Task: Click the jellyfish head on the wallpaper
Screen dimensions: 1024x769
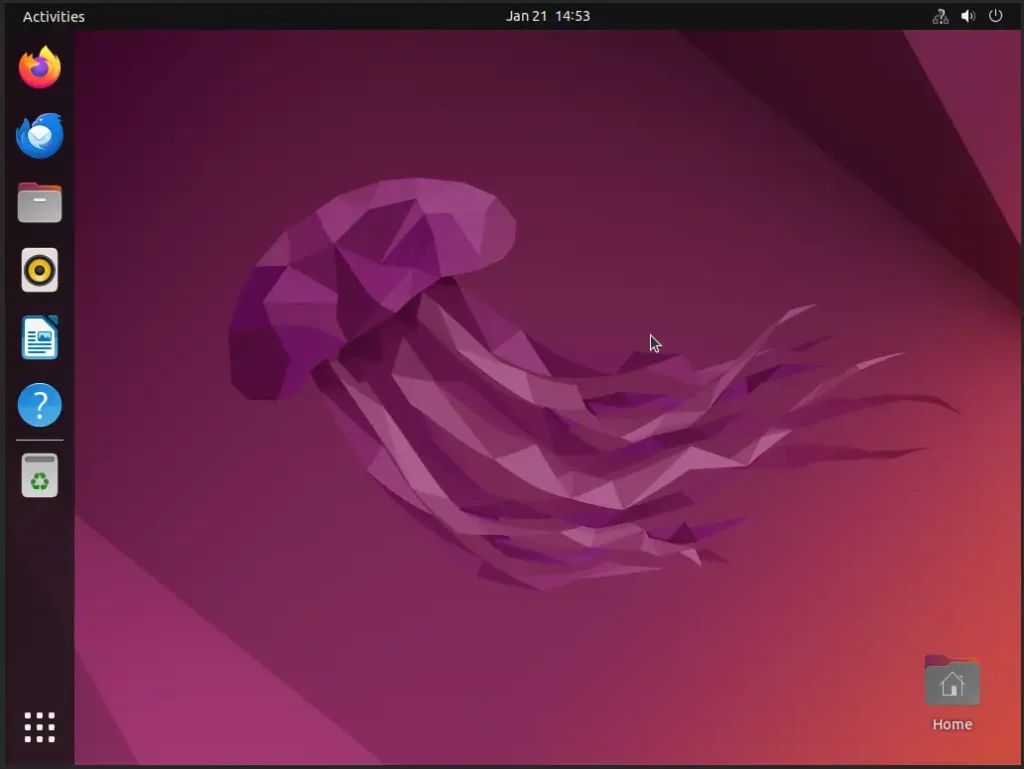Action: point(390,250)
